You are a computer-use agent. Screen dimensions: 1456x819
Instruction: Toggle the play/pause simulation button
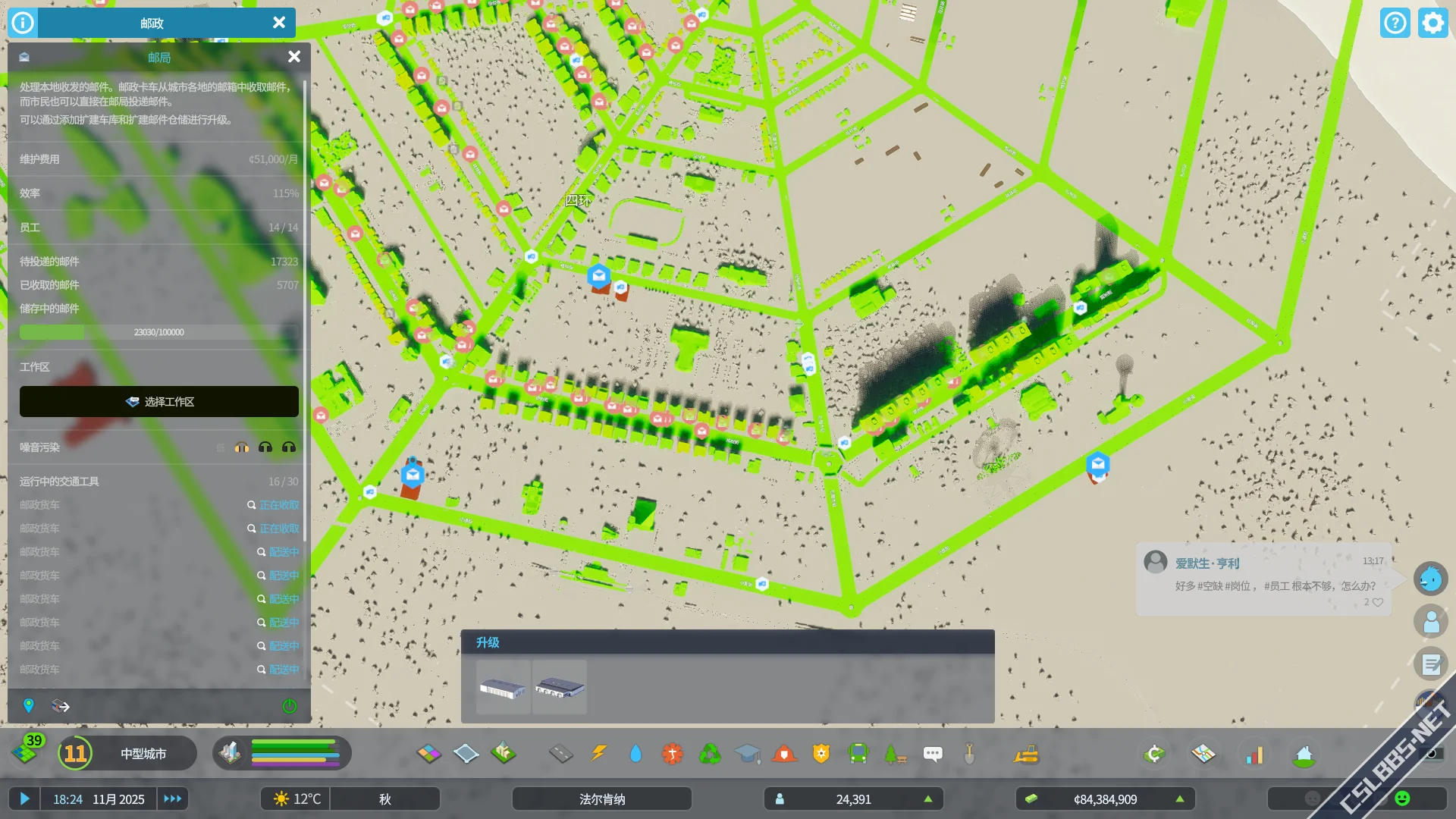pyautogui.click(x=24, y=799)
